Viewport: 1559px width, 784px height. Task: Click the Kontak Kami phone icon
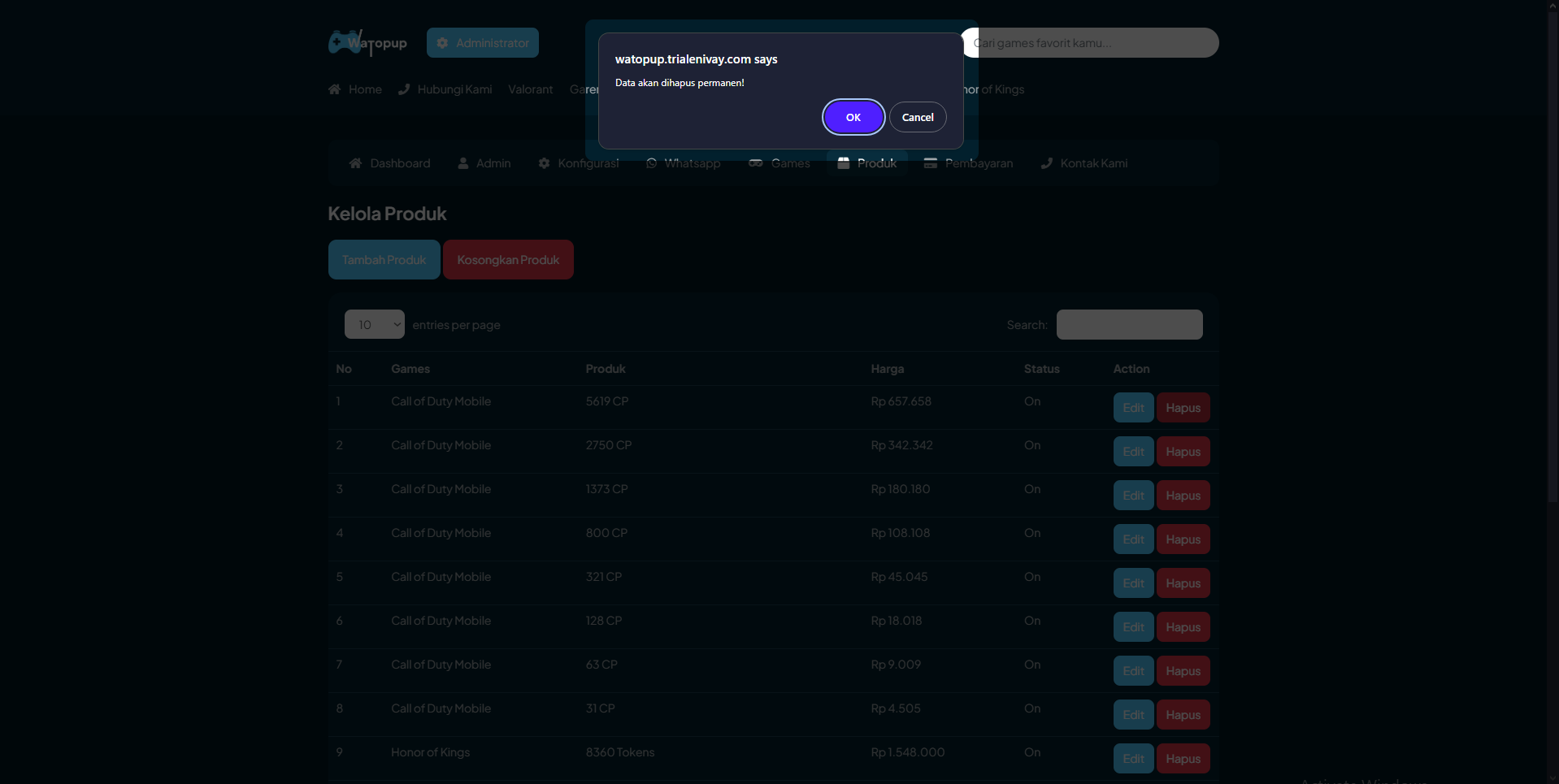click(1047, 163)
